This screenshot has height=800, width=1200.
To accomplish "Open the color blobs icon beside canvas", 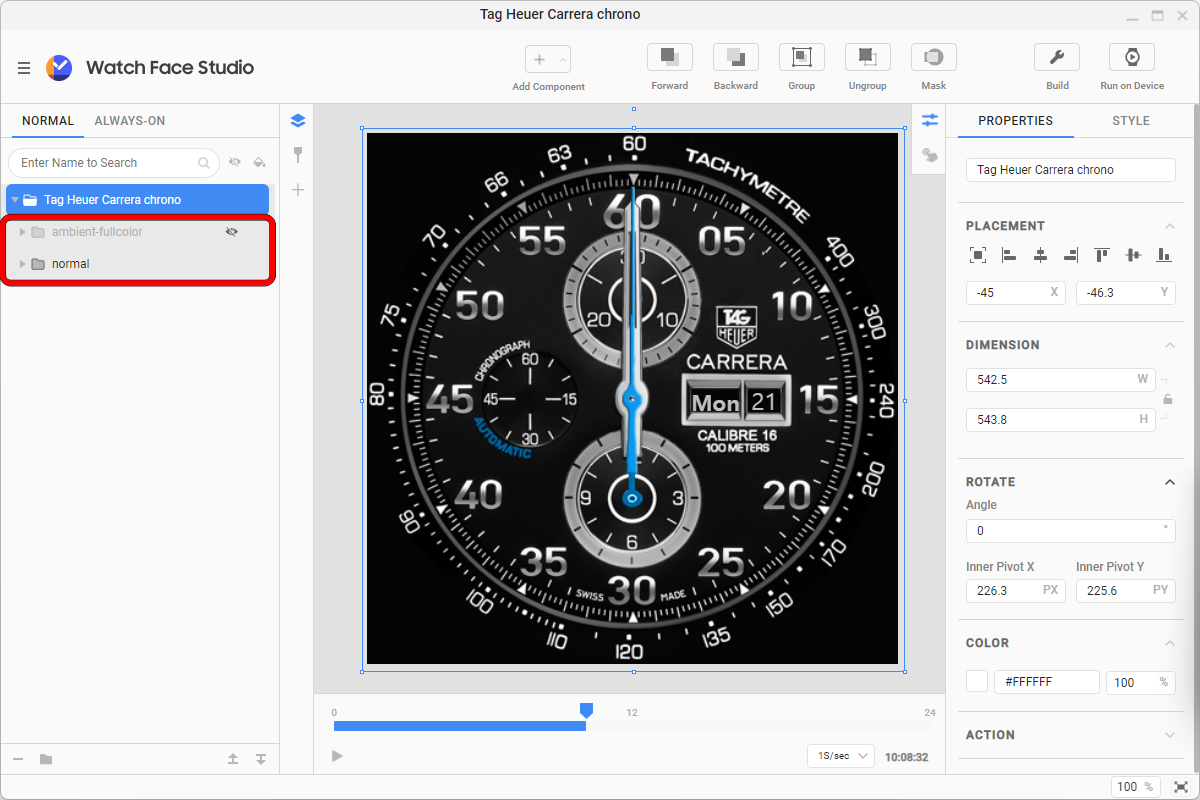I will coord(930,155).
